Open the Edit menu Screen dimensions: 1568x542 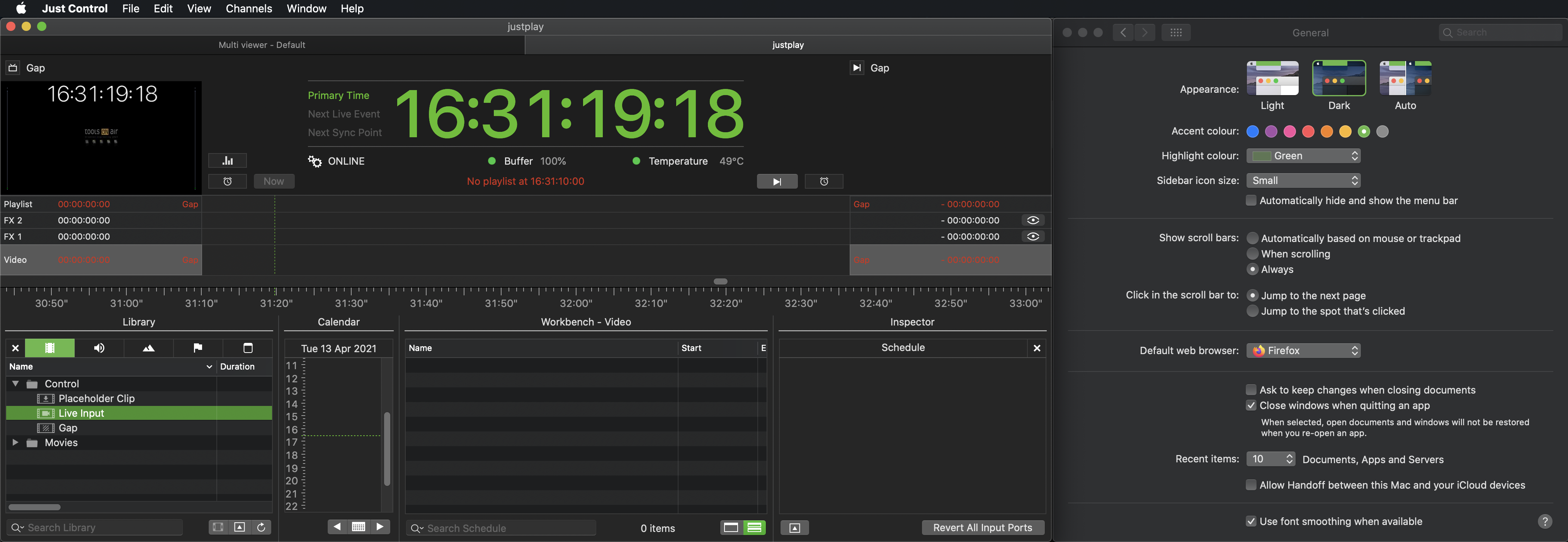click(x=163, y=9)
